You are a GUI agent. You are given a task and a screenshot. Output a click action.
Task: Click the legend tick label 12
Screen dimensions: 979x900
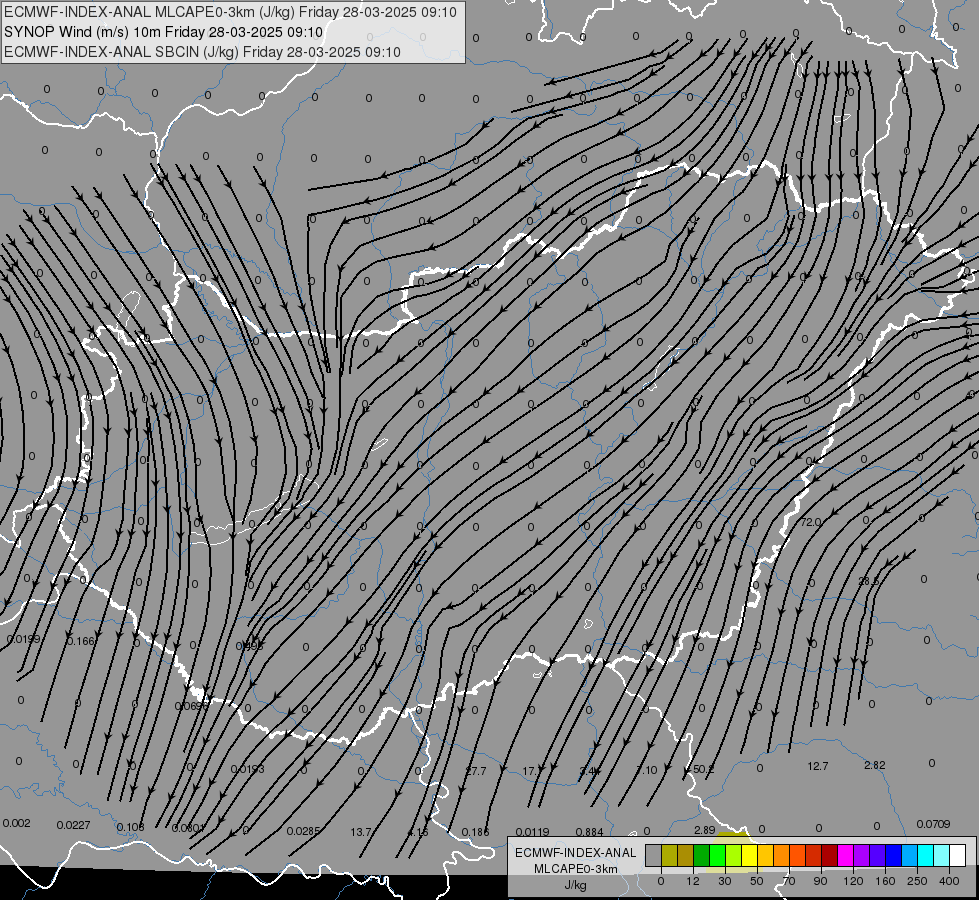tap(692, 881)
